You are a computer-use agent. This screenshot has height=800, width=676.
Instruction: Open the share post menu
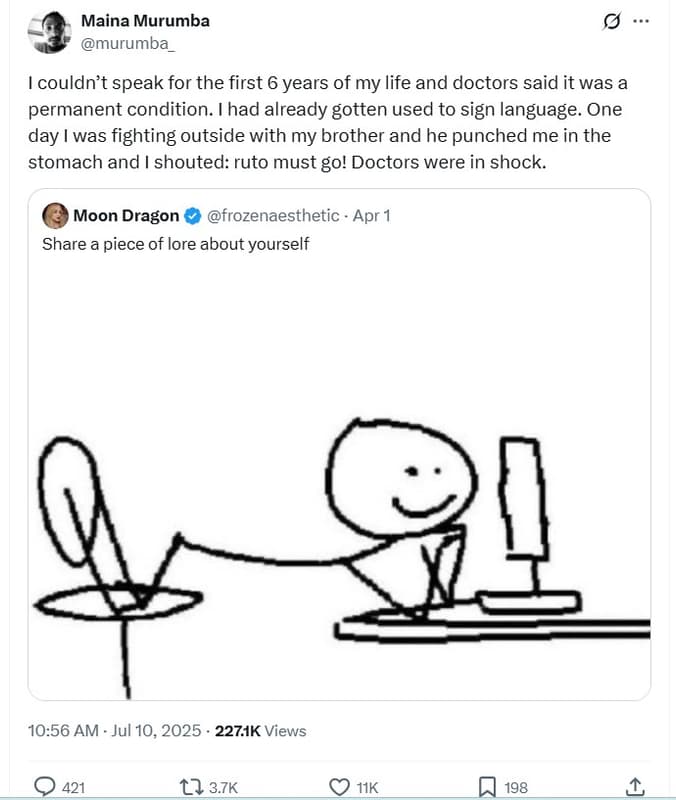[634, 786]
